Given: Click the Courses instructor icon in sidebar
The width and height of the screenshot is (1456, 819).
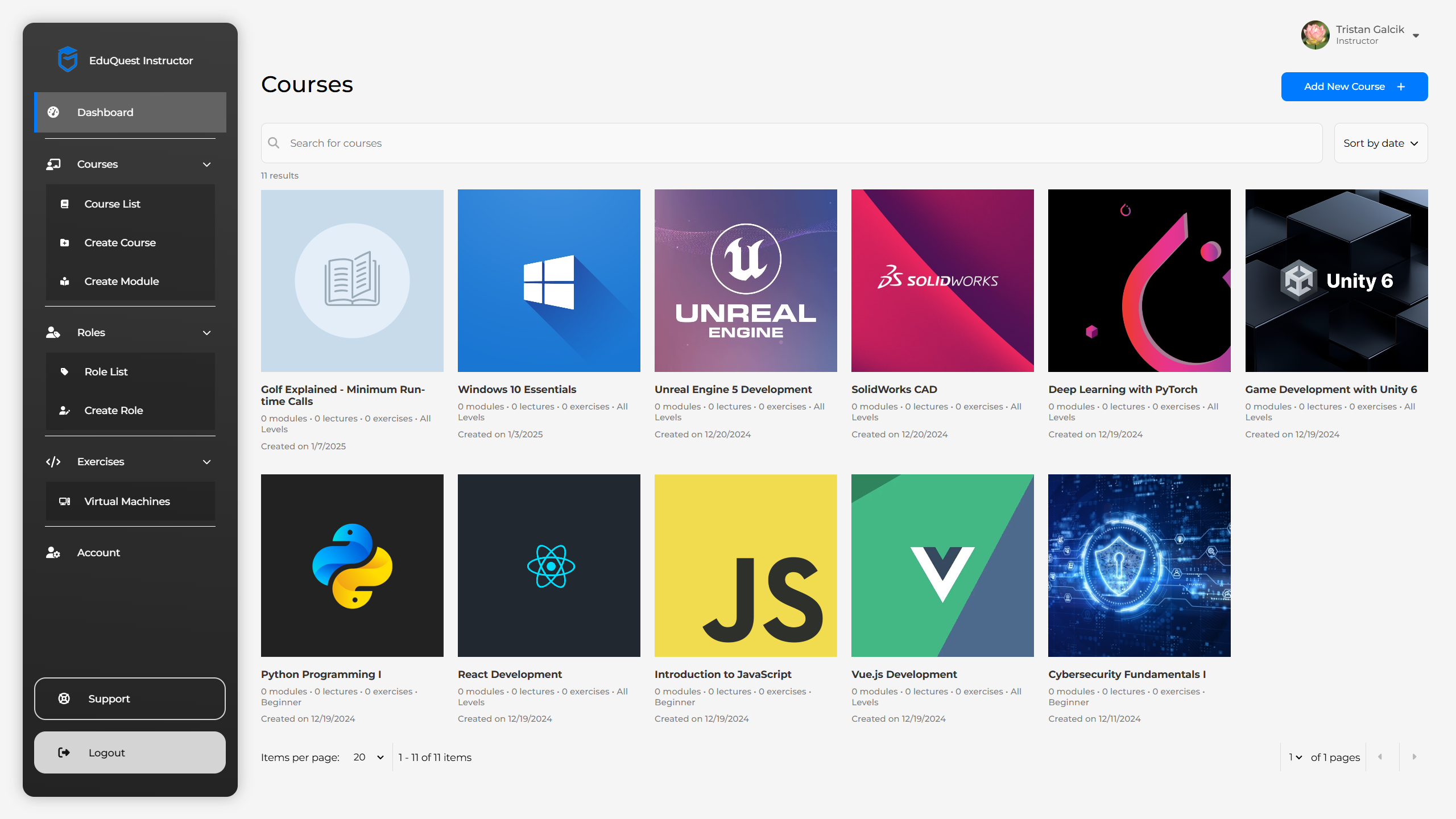Looking at the screenshot, I should [53, 164].
